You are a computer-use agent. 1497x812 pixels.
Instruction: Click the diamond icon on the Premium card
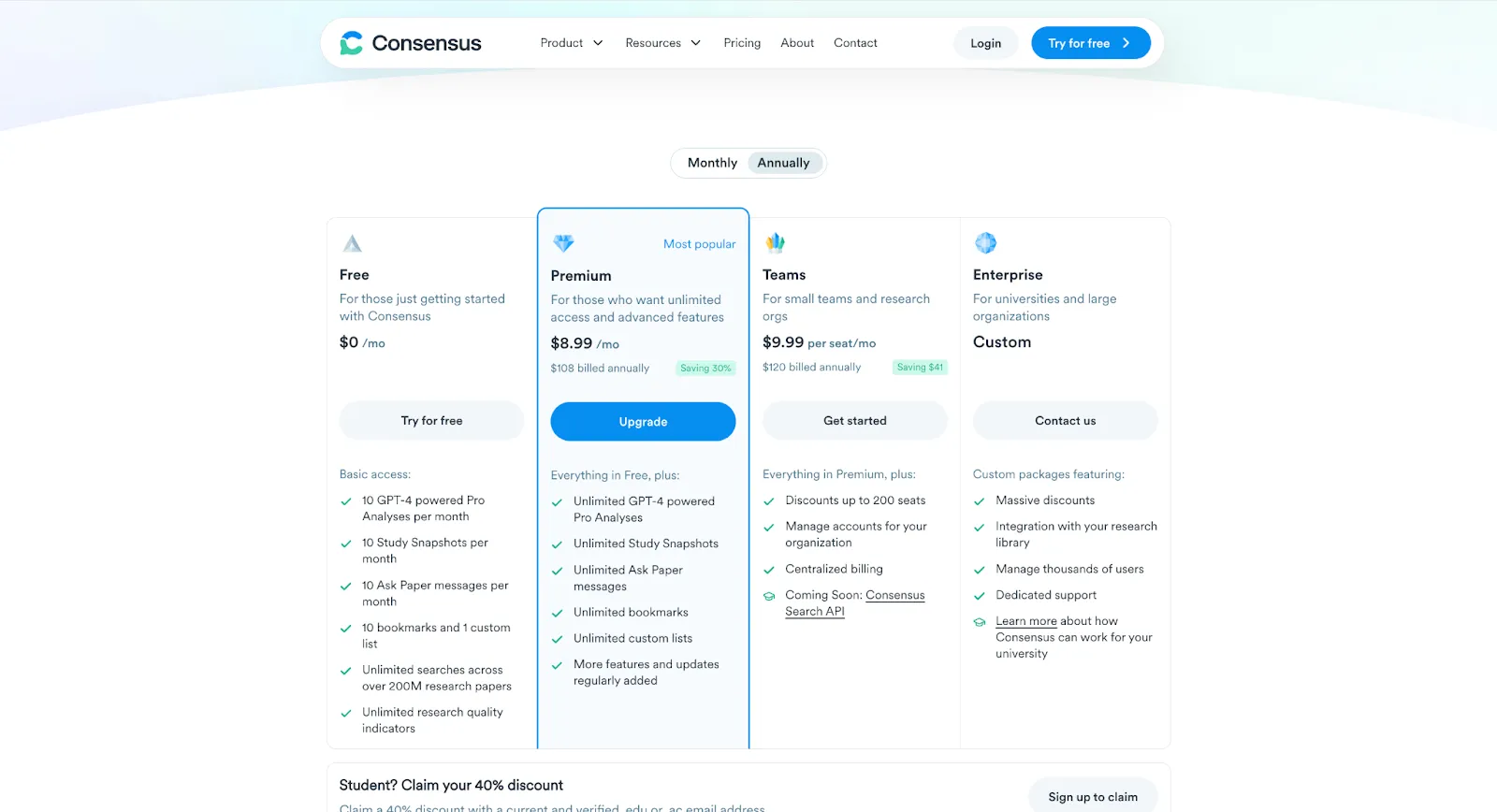563,242
